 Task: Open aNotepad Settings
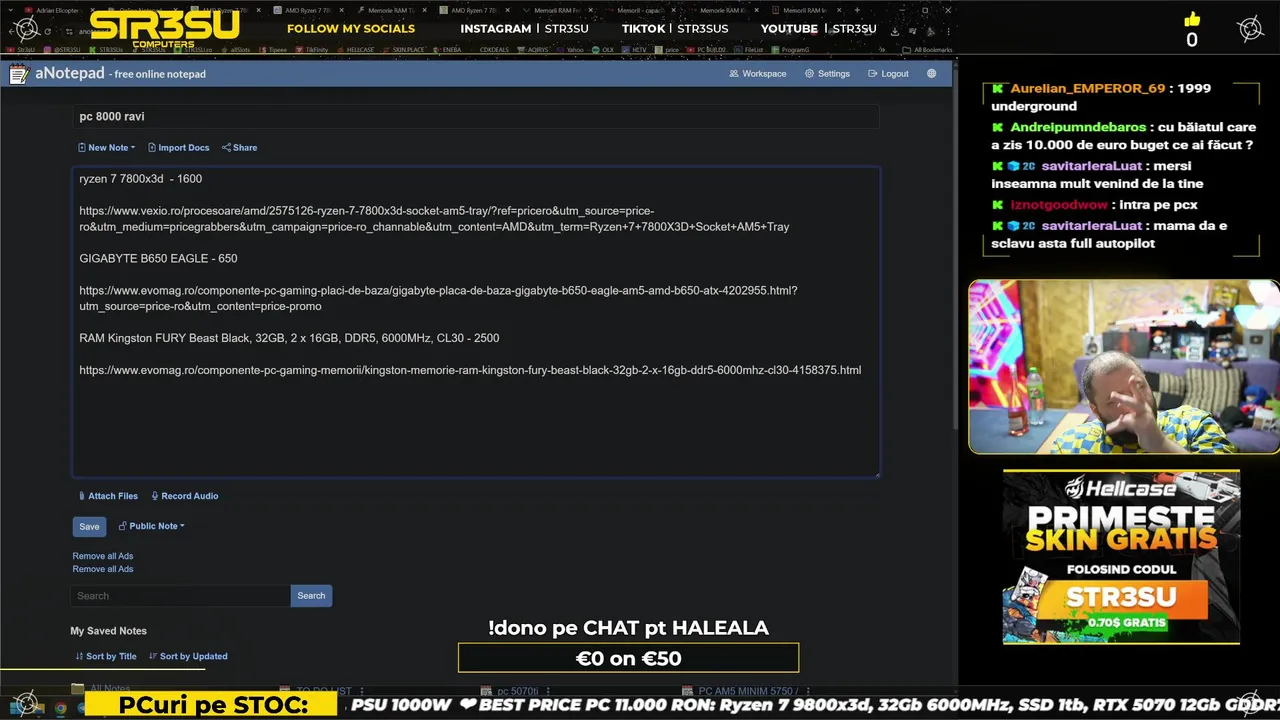click(x=827, y=74)
